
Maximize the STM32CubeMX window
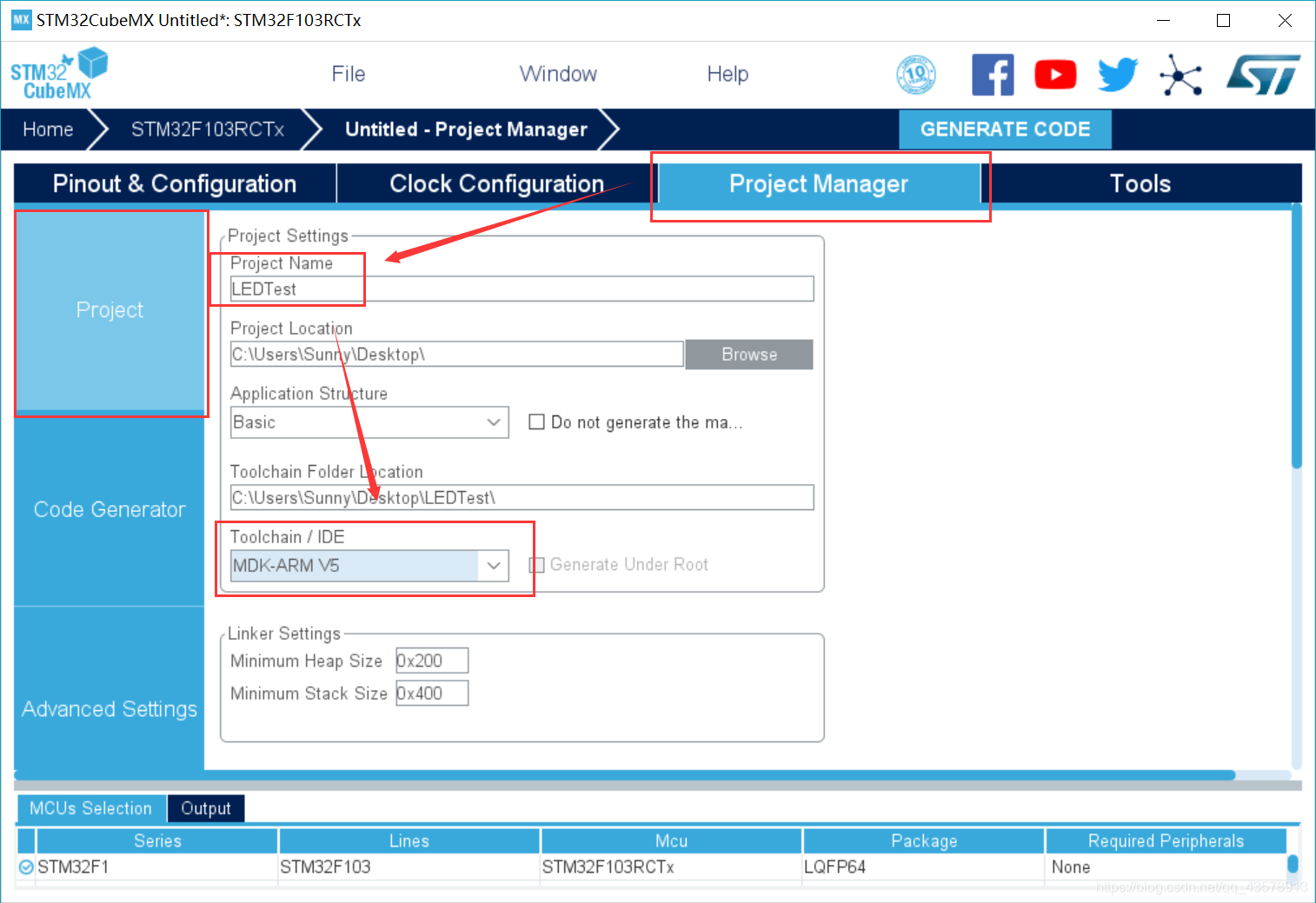pyautogui.click(x=1223, y=20)
